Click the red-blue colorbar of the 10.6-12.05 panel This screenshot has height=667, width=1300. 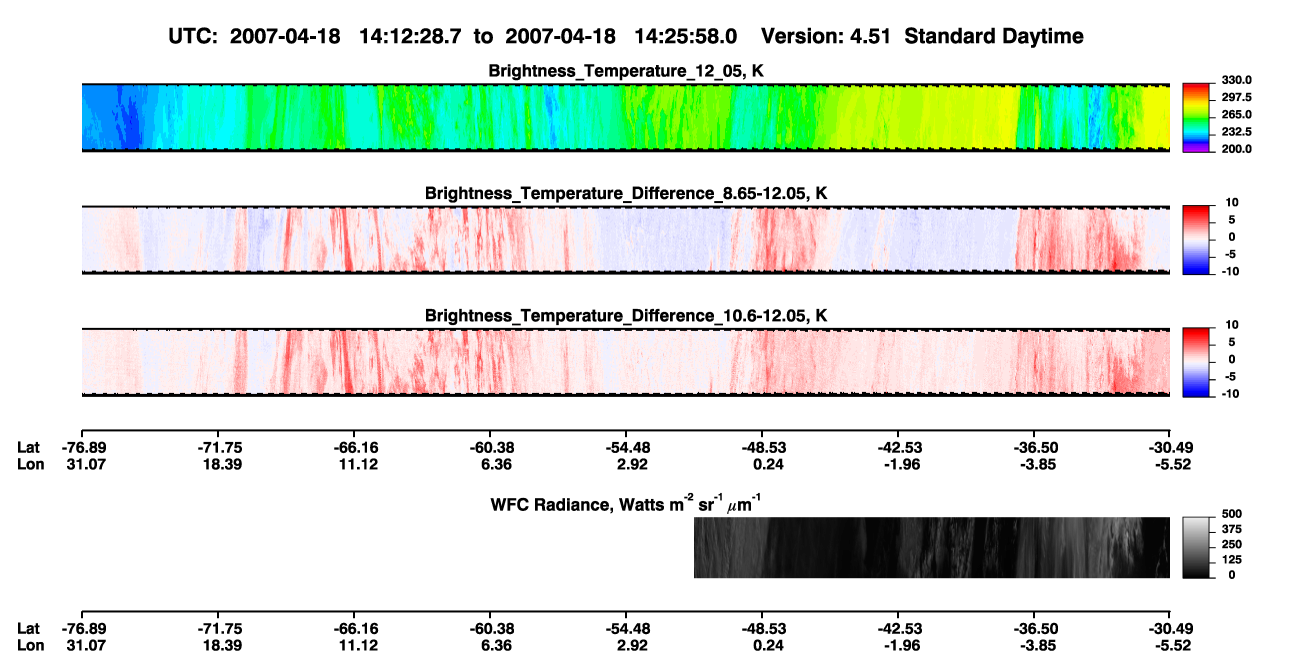pyautogui.click(x=1197, y=361)
